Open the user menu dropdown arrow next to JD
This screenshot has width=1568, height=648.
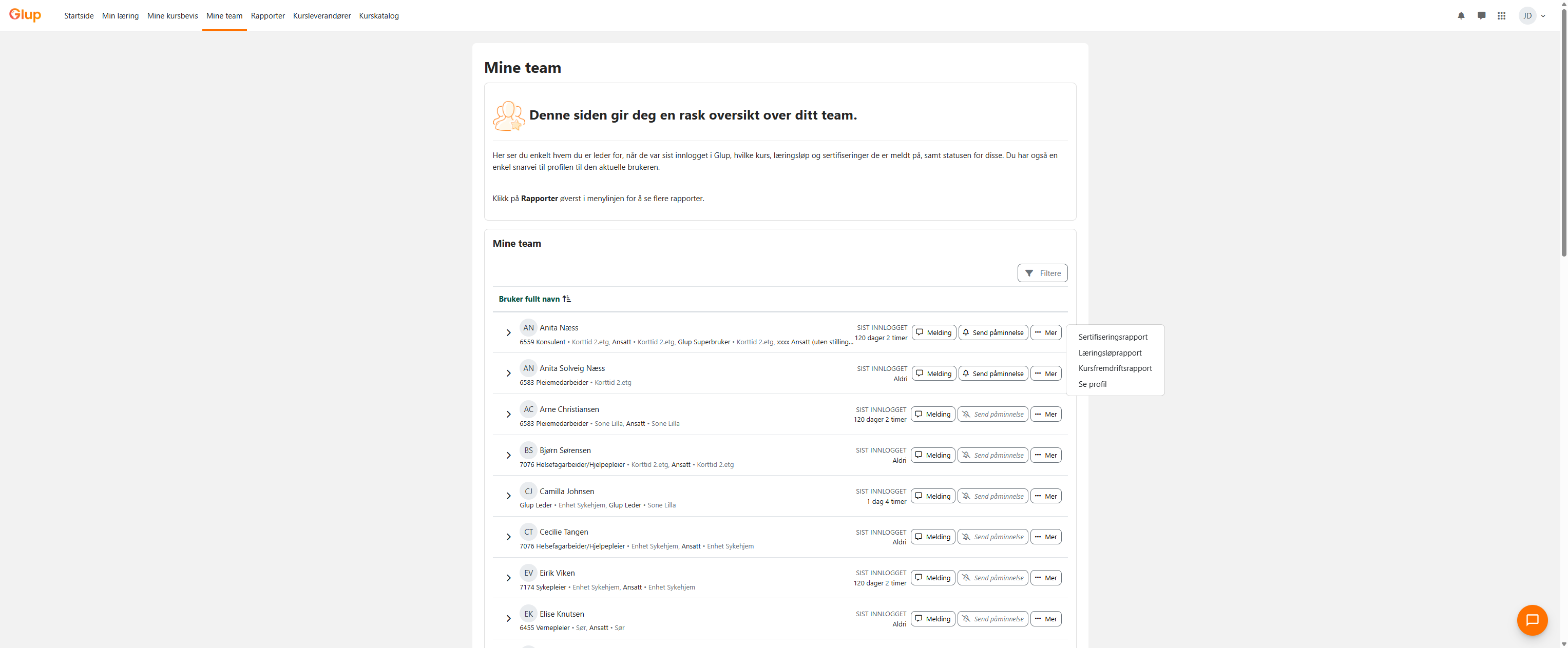1543,16
